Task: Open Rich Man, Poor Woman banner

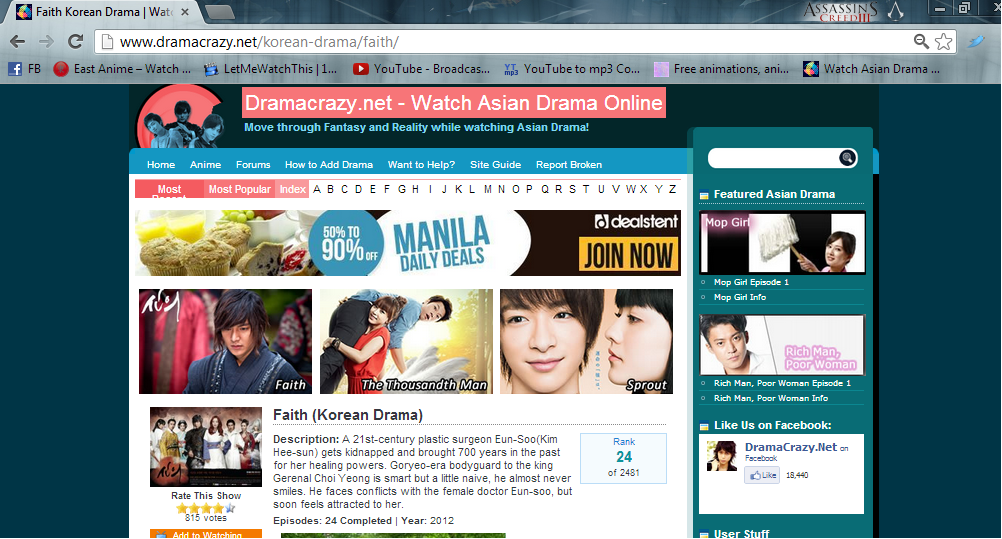Action: (x=782, y=345)
